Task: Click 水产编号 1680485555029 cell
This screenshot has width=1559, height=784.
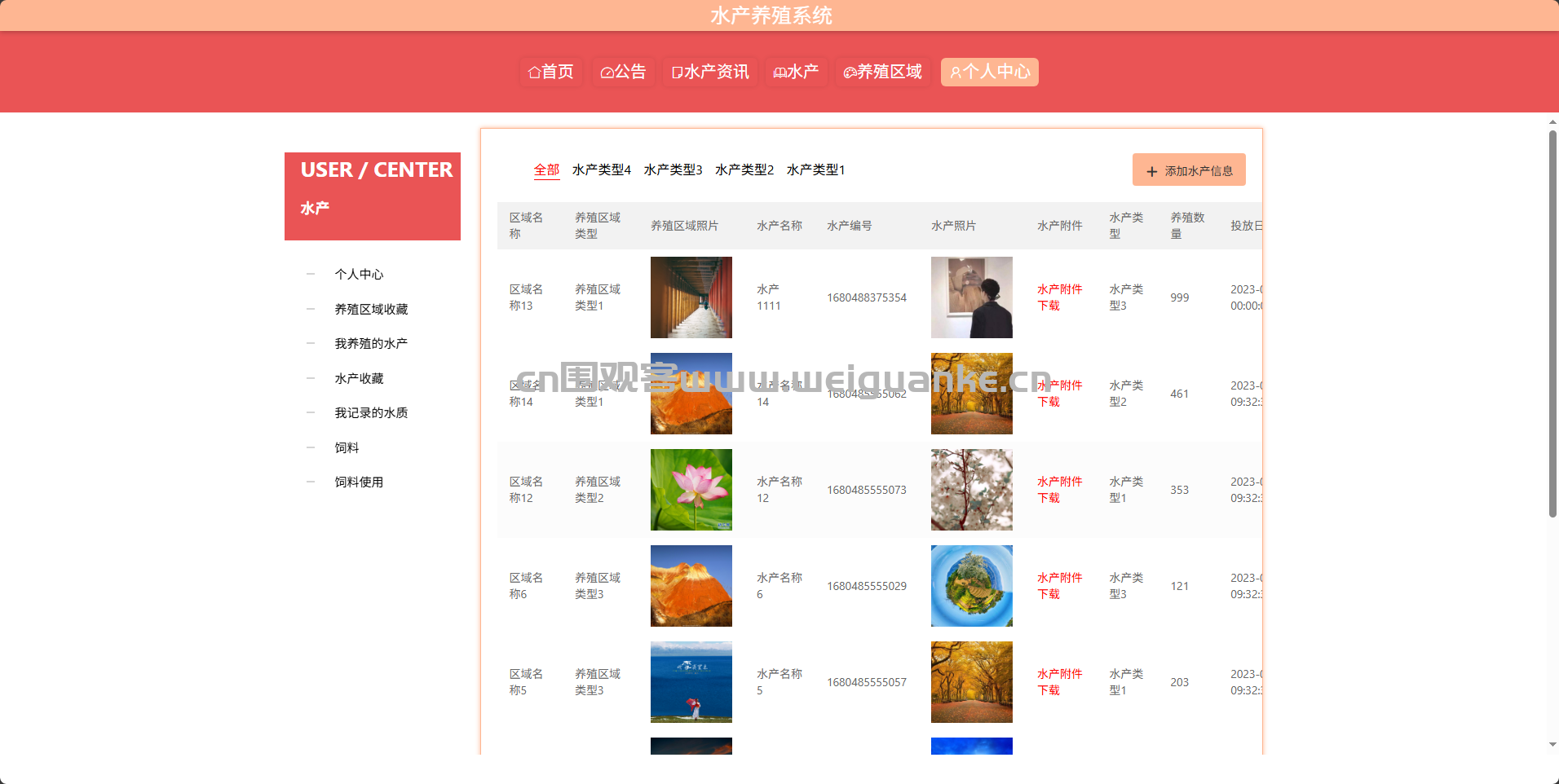Action: (867, 586)
